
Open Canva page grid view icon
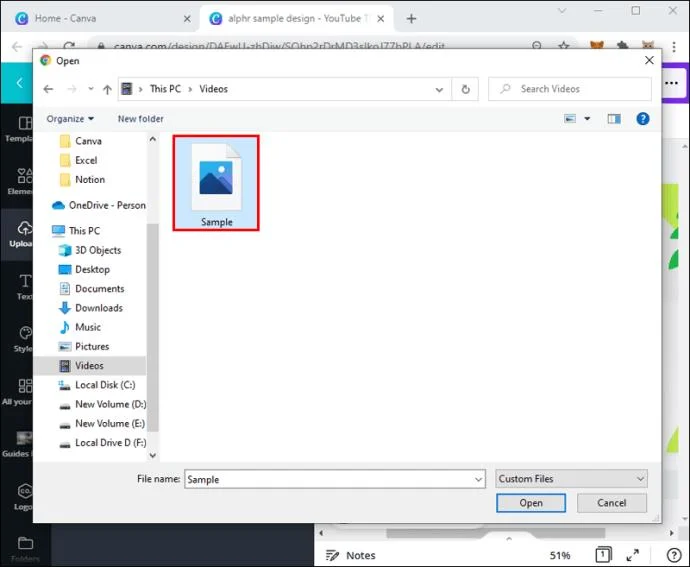(x=603, y=555)
